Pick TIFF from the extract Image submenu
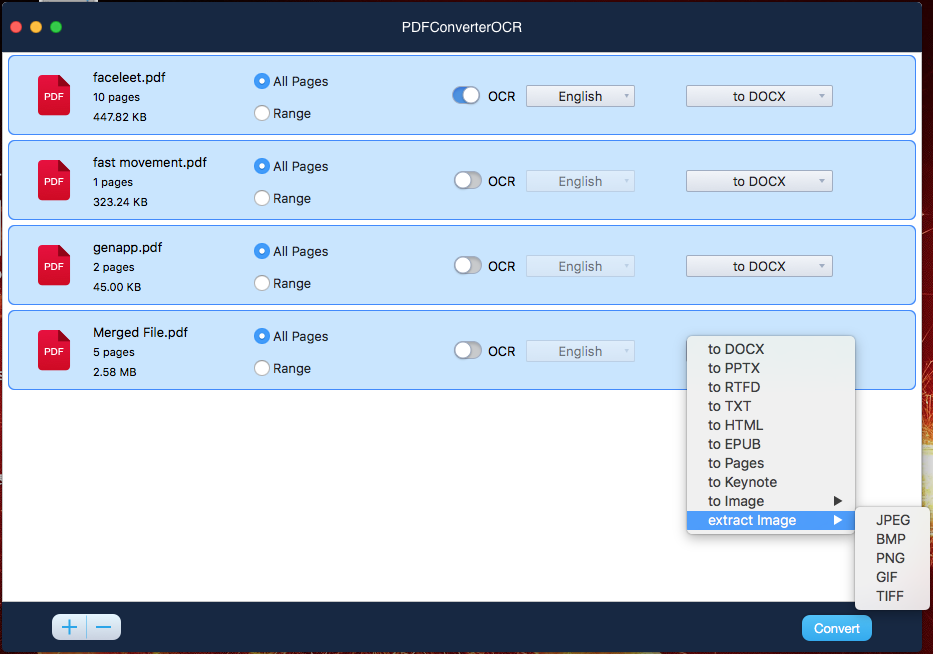Screen dimensions: 933x654 click(892, 596)
